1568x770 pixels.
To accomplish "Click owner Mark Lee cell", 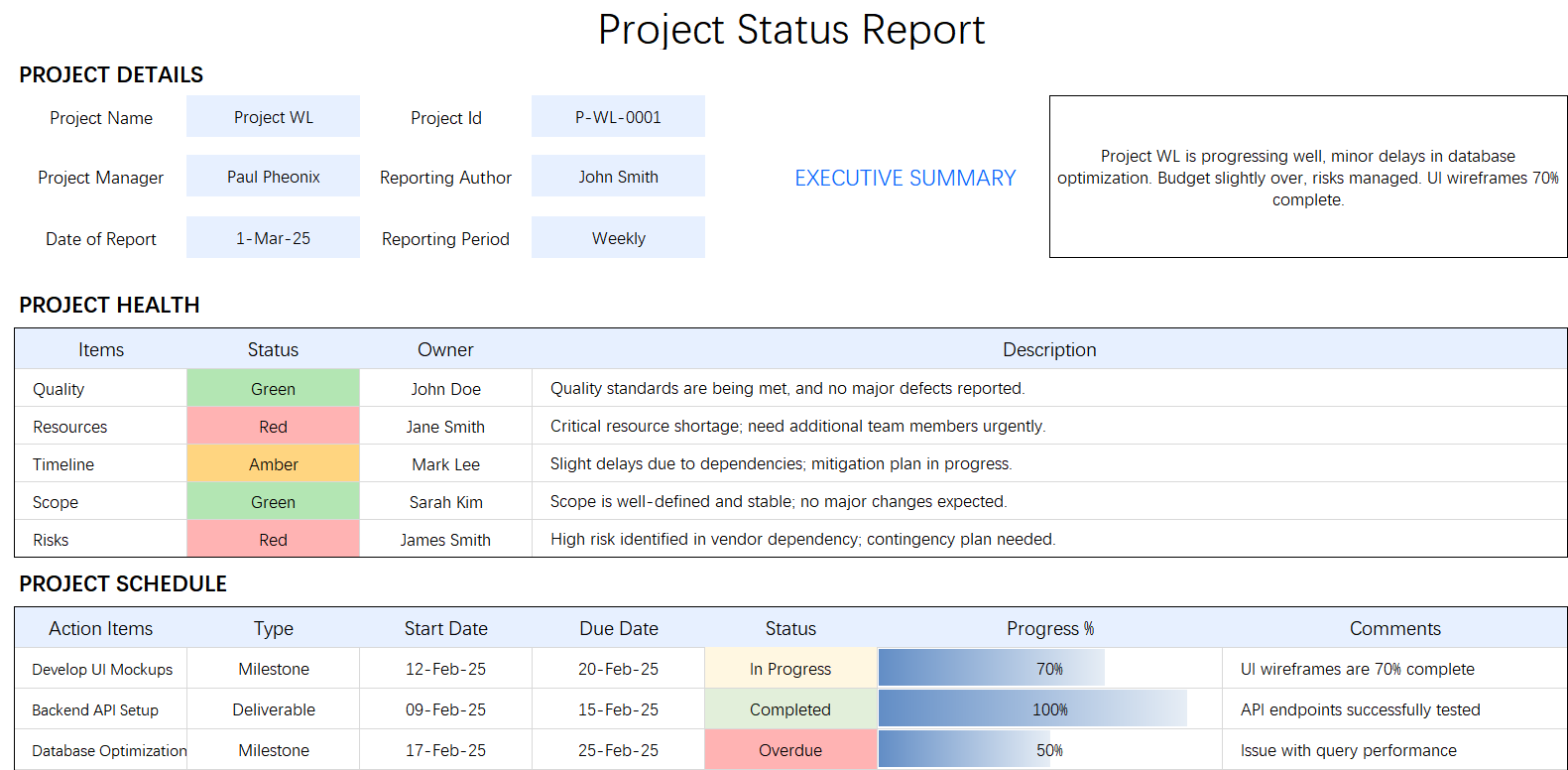I will pos(445,463).
